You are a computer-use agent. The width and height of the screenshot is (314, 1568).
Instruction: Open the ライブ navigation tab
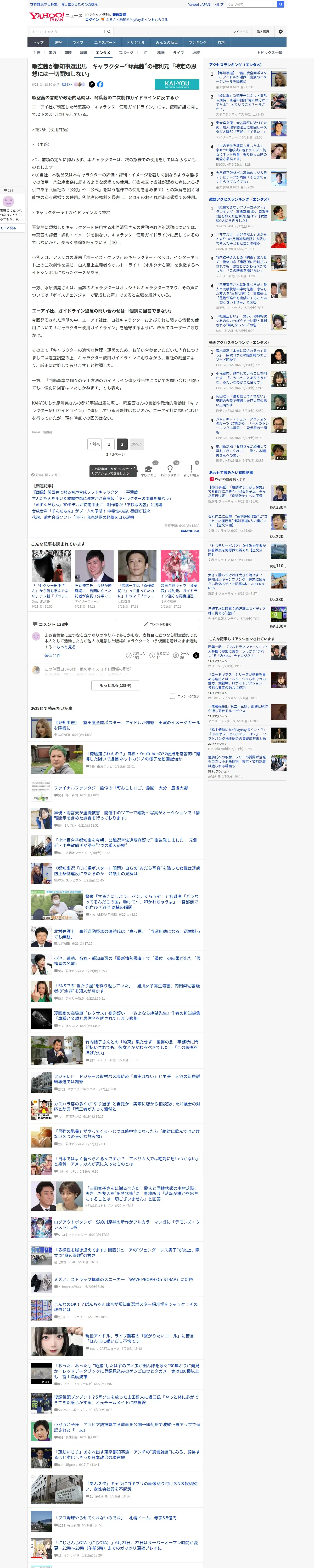78,43
